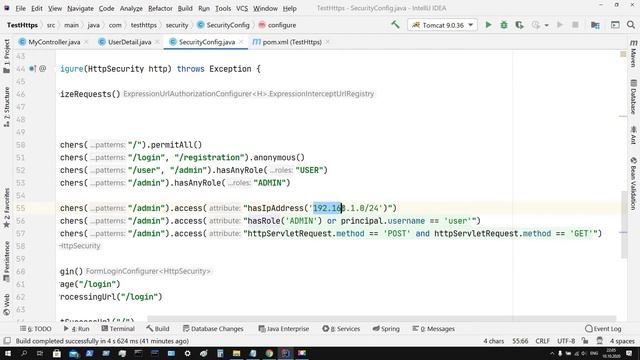Screen dimensions: 640x360
Task: Open the Build menu in the menu bar
Action: 185,8
